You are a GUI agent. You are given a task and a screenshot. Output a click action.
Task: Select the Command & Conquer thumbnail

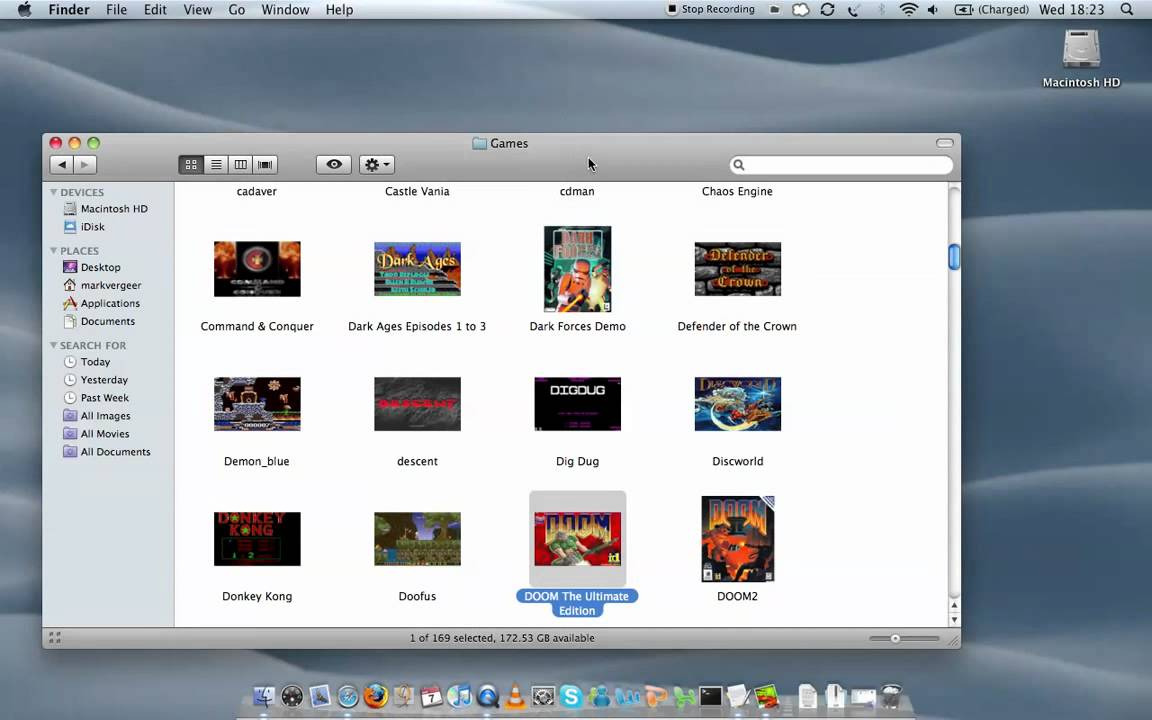(x=257, y=269)
